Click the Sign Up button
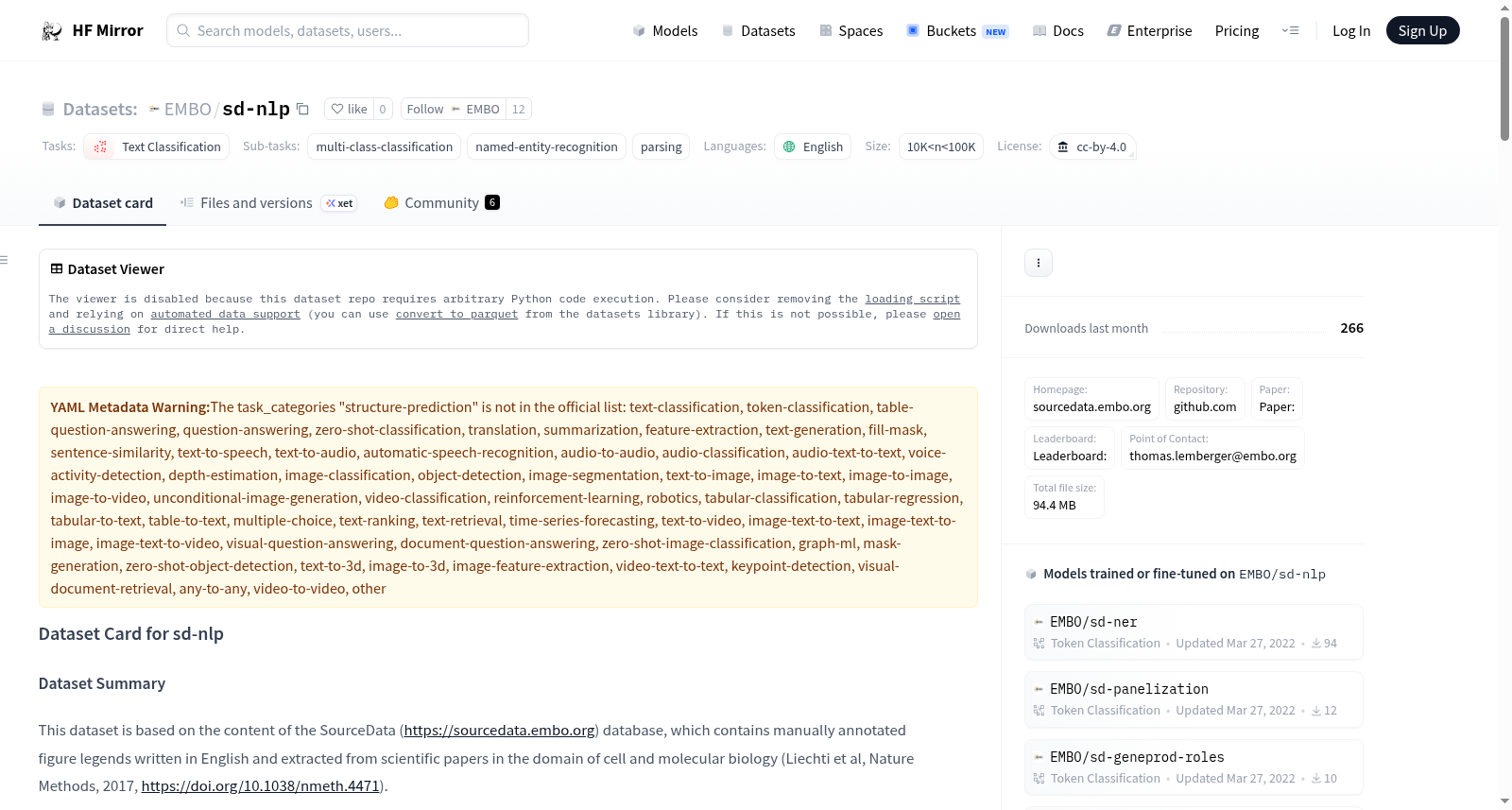 click(1422, 31)
